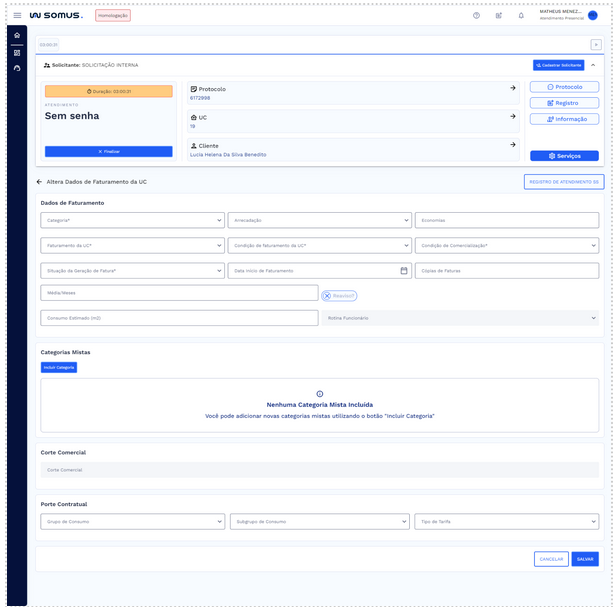This screenshot has height=607, width=613.
Task: Click the Consumo Estimado (m3) input field
Action: tap(179, 318)
